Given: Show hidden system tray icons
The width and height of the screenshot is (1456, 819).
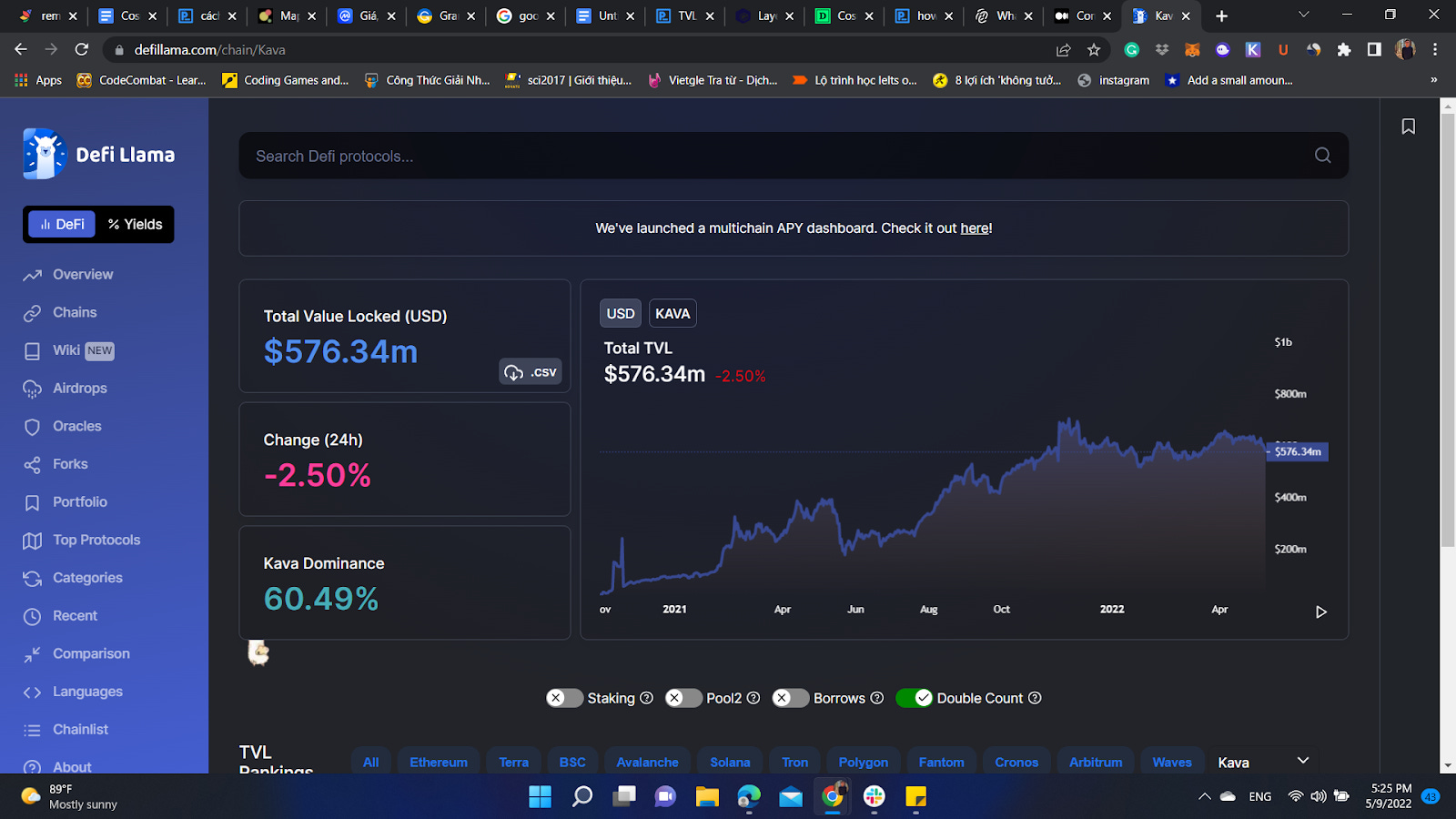Looking at the screenshot, I should (x=1204, y=796).
